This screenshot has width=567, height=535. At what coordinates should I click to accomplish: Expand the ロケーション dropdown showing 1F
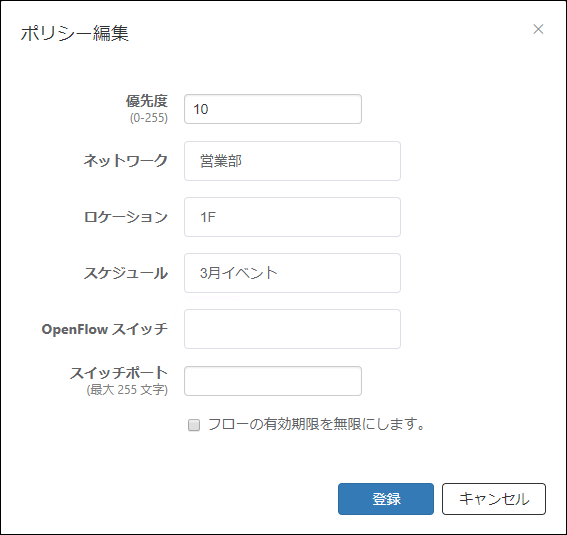(292, 217)
